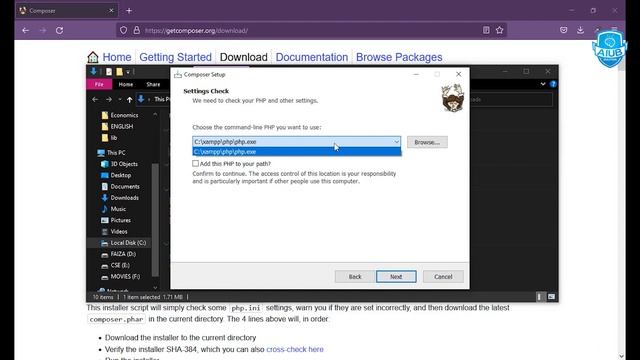The image size is (640, 360).
Task: Open Desktop in navigation pane
Action: [x=116, y=175]
